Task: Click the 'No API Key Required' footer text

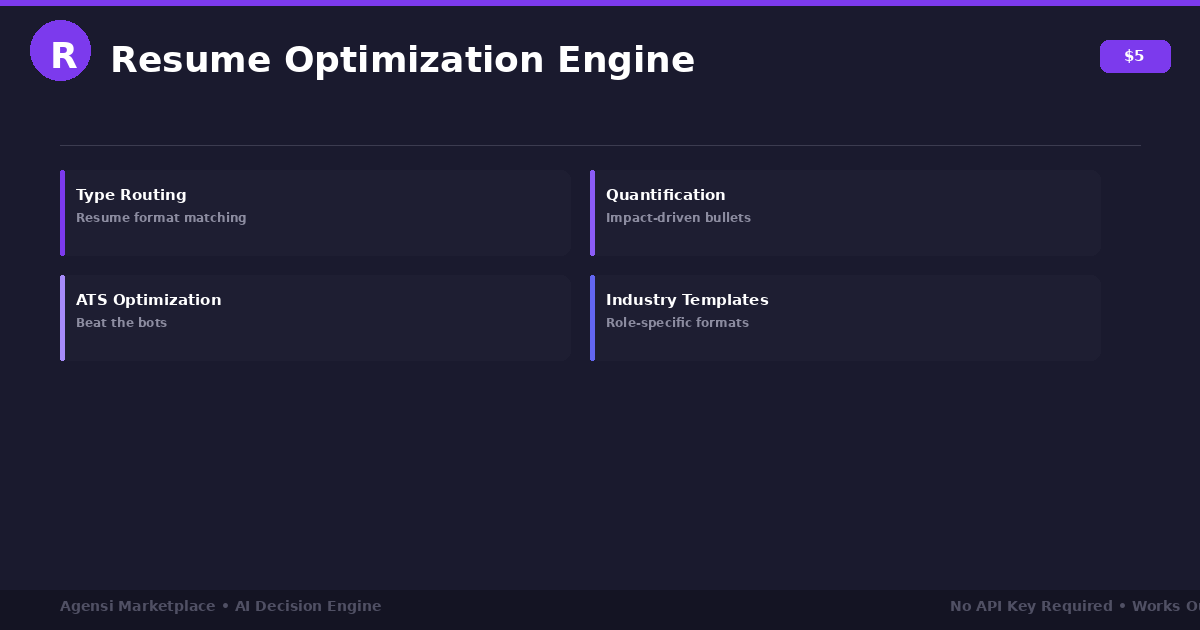Action: point(1031,606)
